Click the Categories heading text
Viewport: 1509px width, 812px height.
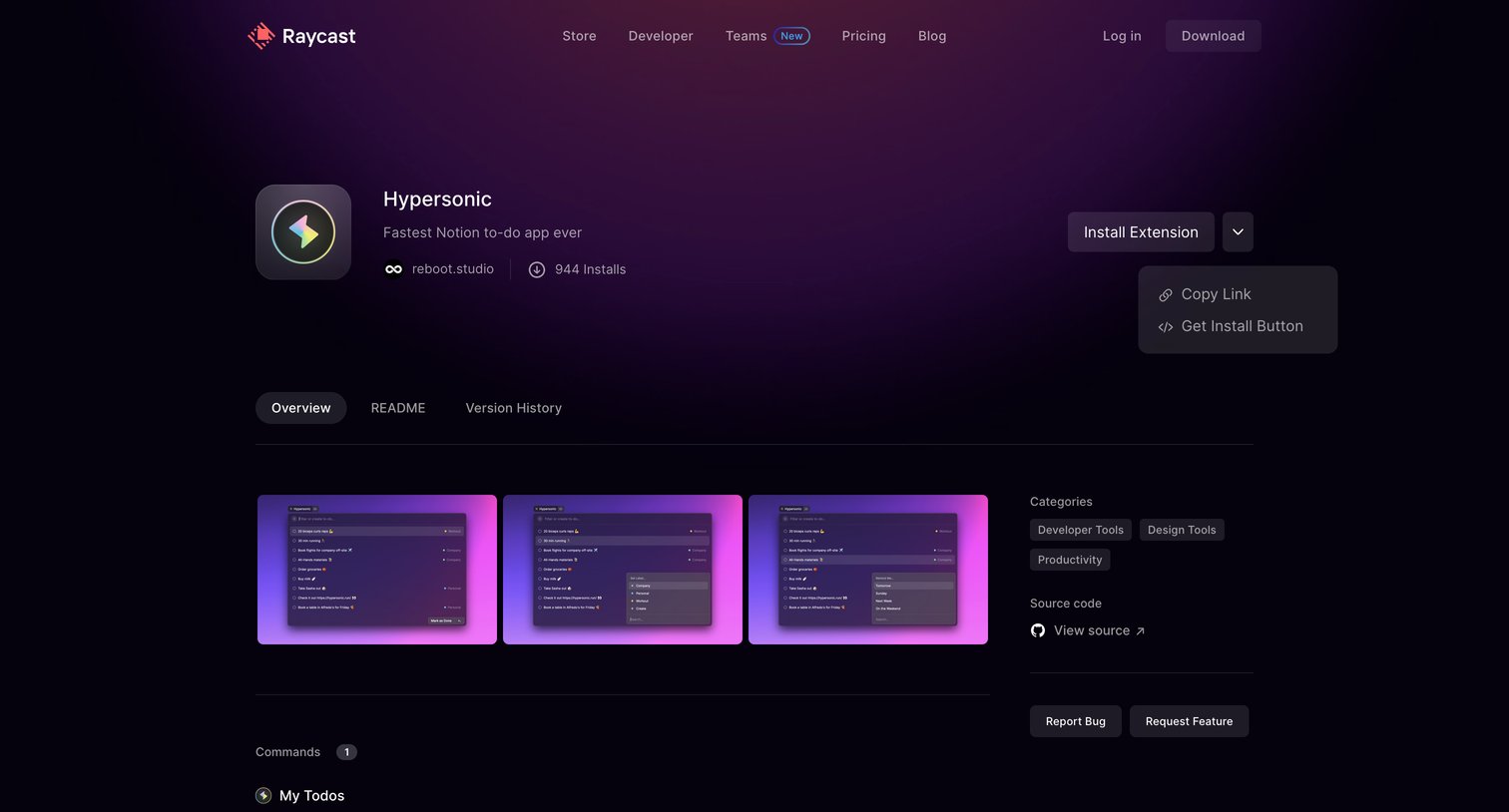pyautogui.click(x=1061, y=502)
